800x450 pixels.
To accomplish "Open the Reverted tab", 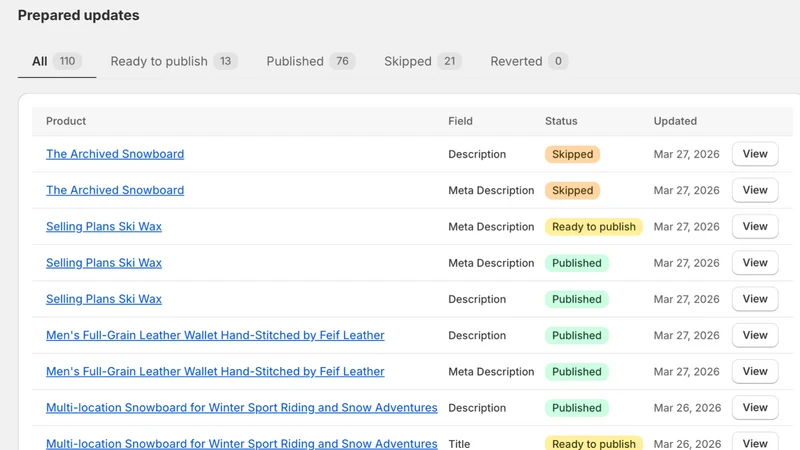I will 529,61.
